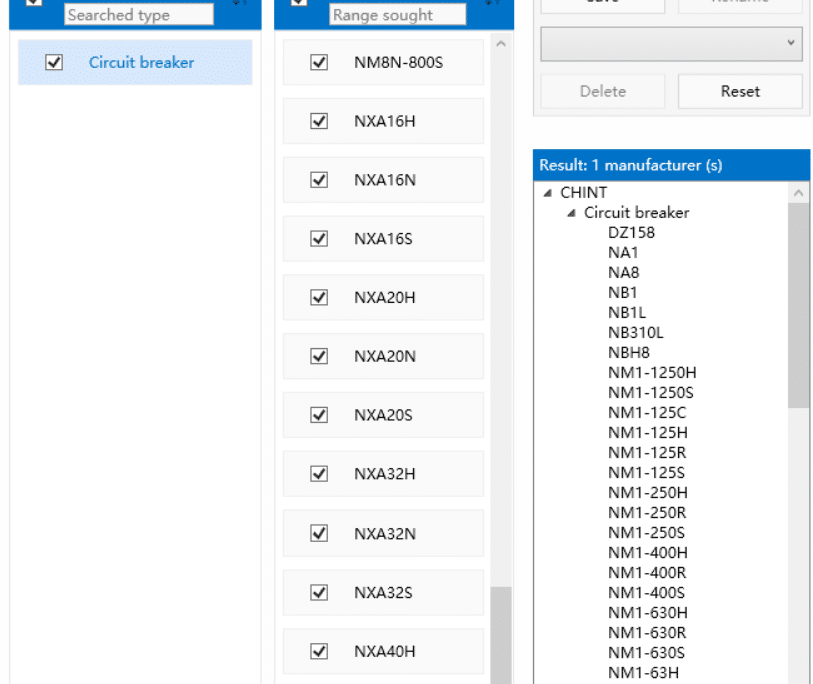
Task: Collapse the Circuit breaker tree branch arrow
Action: coord(571,213)
